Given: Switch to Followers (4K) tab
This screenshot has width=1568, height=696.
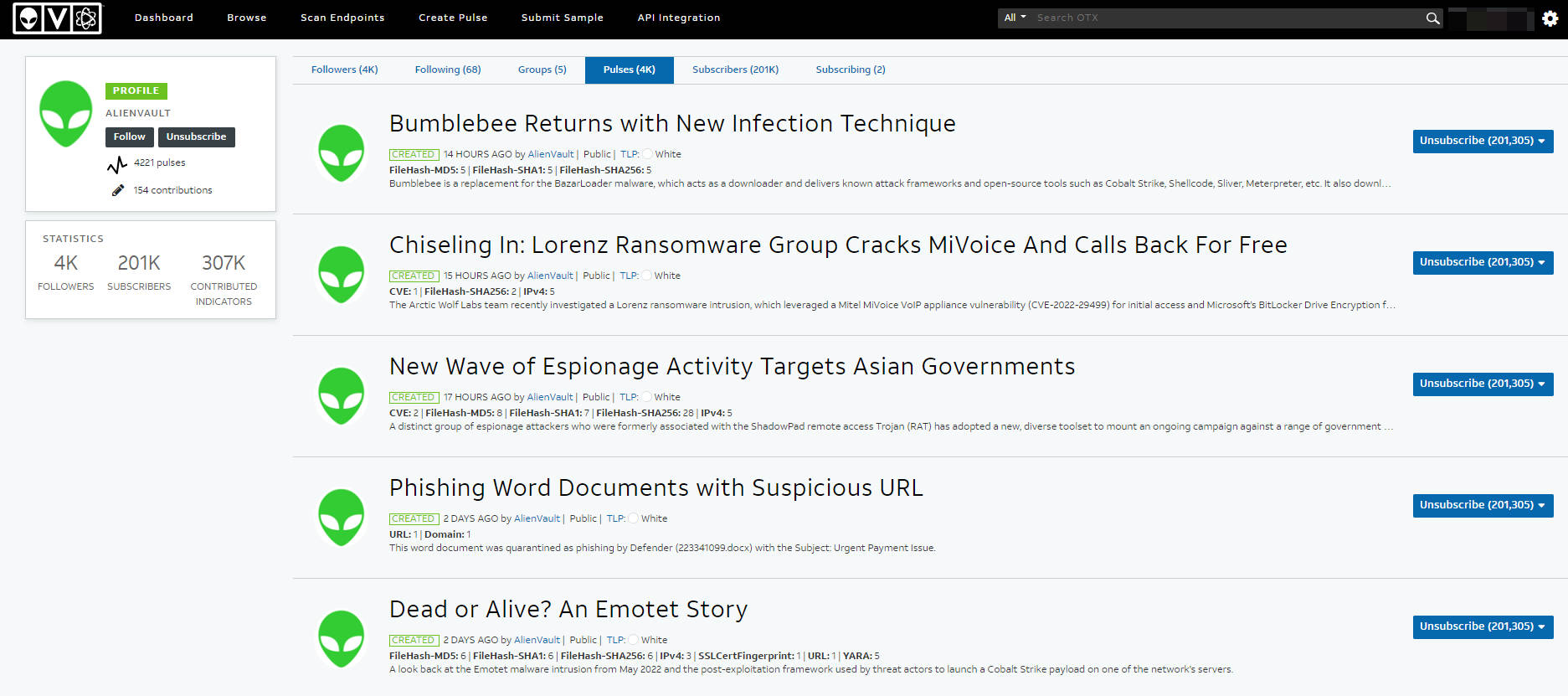Looking at the screenshot, I should point(345,70).
